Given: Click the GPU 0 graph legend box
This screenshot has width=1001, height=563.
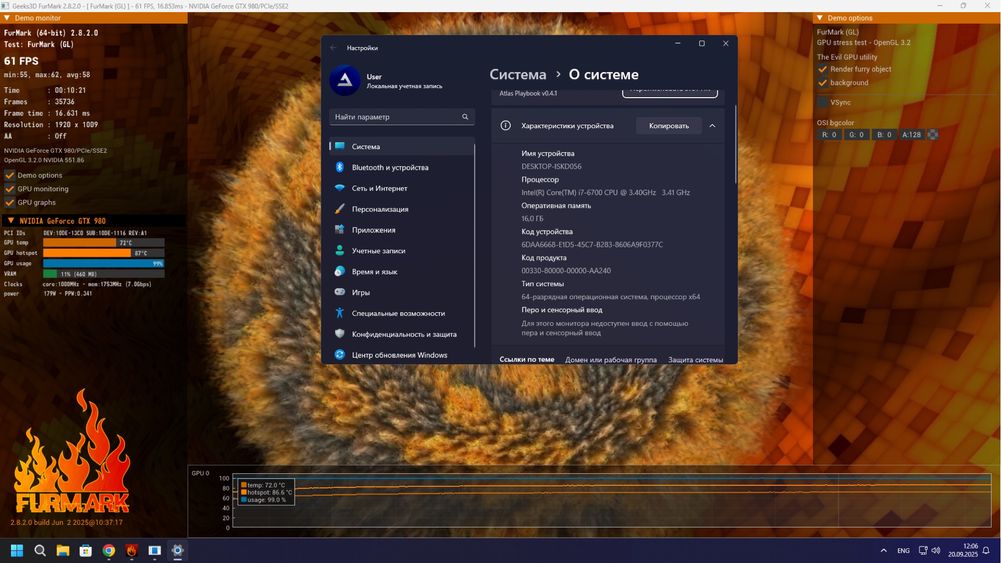Looking at the screenshot, I should click(x=266, y=492).
